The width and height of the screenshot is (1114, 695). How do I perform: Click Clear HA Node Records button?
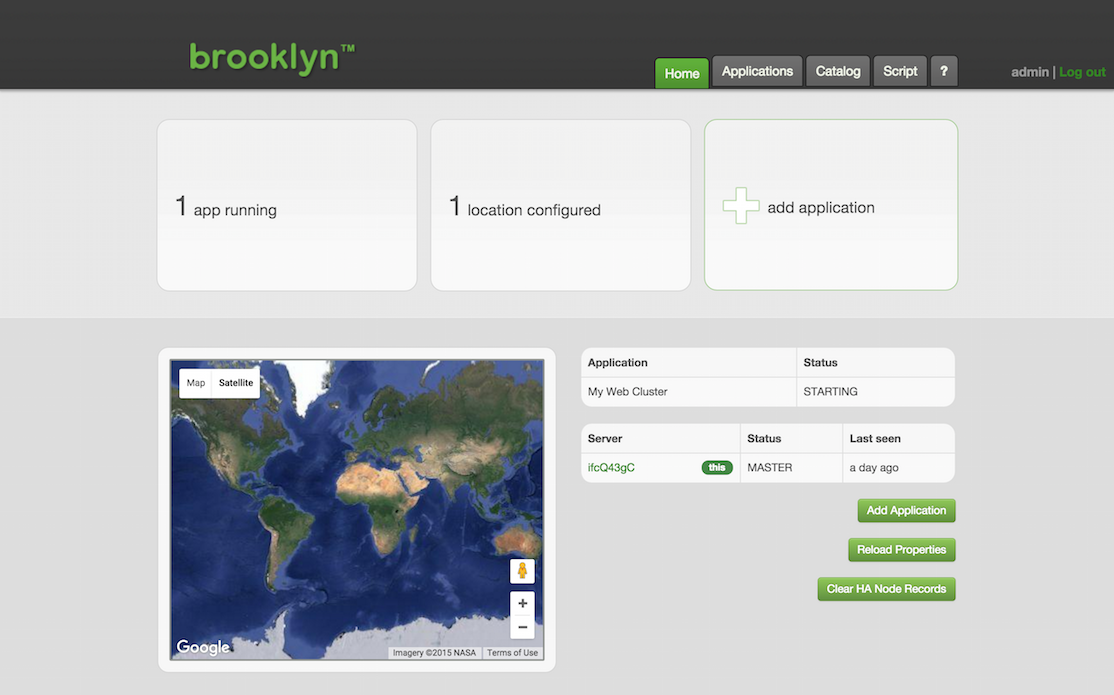(x=886, y=589)
